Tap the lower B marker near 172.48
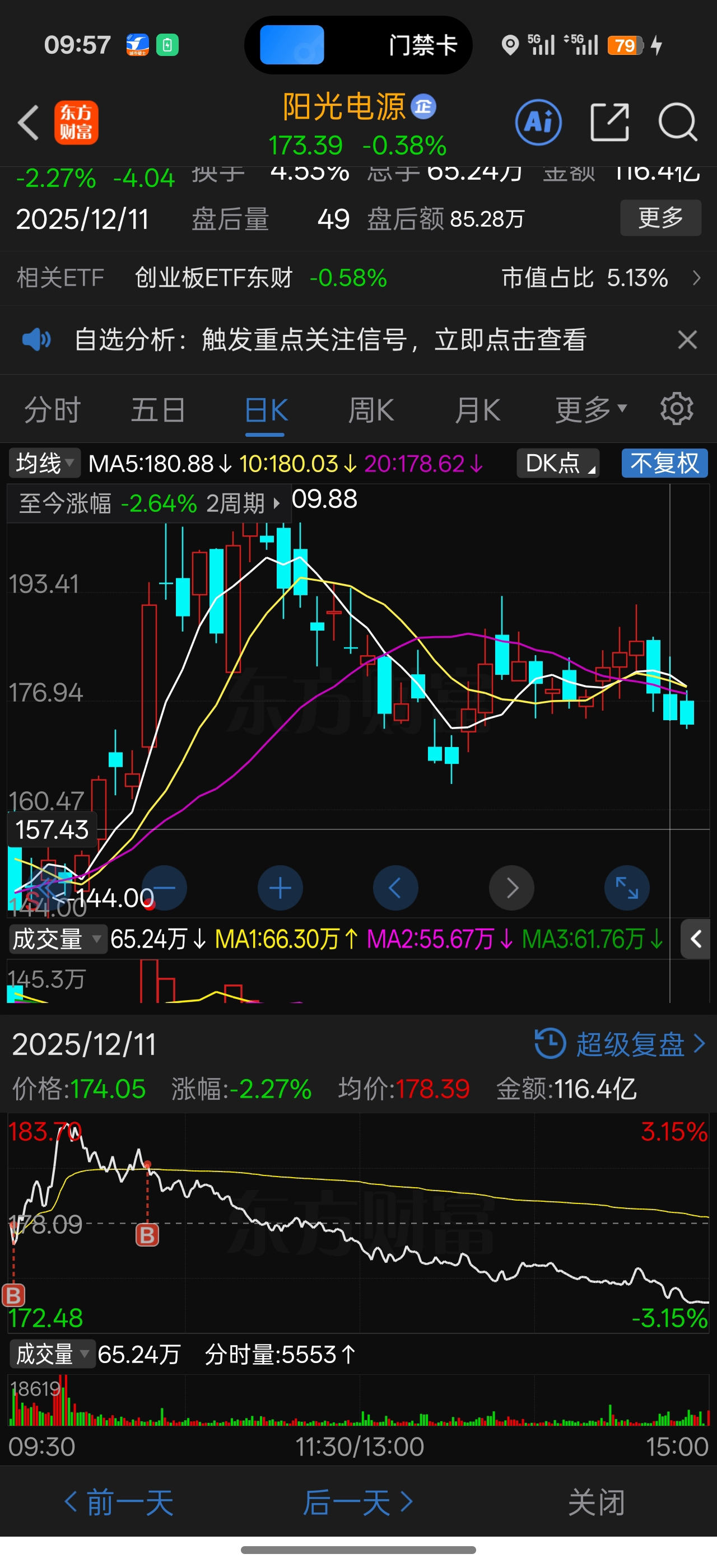The image size is (717, 1568). pos(13,1295)
